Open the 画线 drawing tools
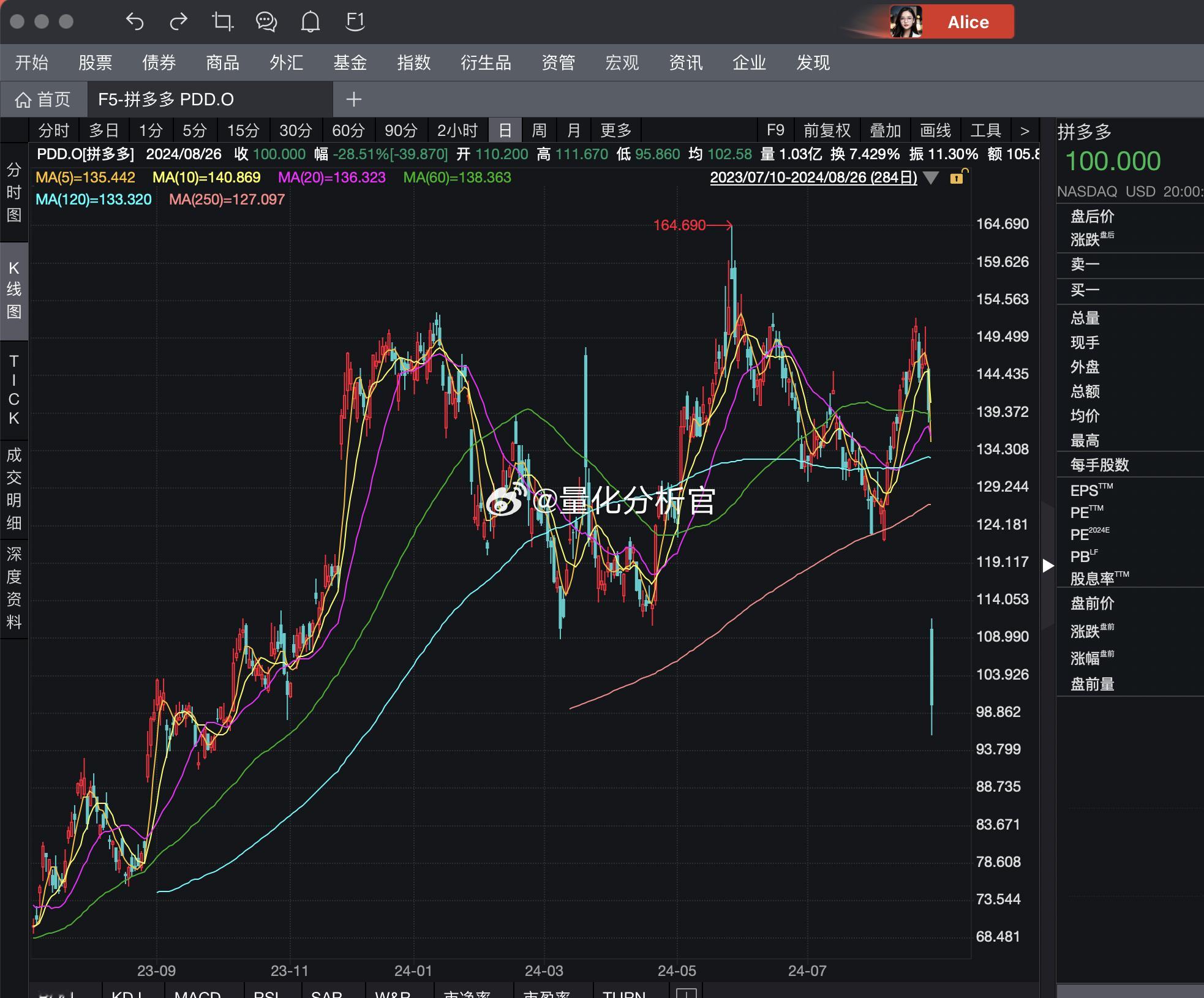The height and width of the screenshot is (998, 1204). (936, 130)
